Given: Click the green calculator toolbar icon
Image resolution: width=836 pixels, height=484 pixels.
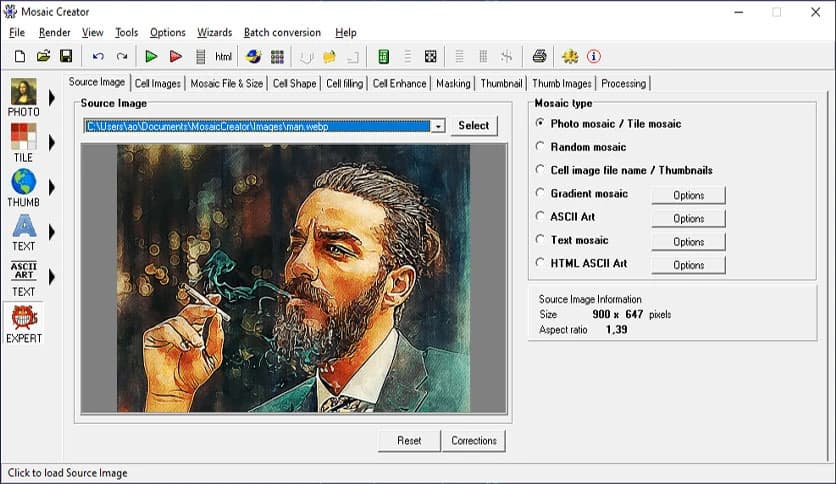Looking at the screenshot, I should (383, 56).
